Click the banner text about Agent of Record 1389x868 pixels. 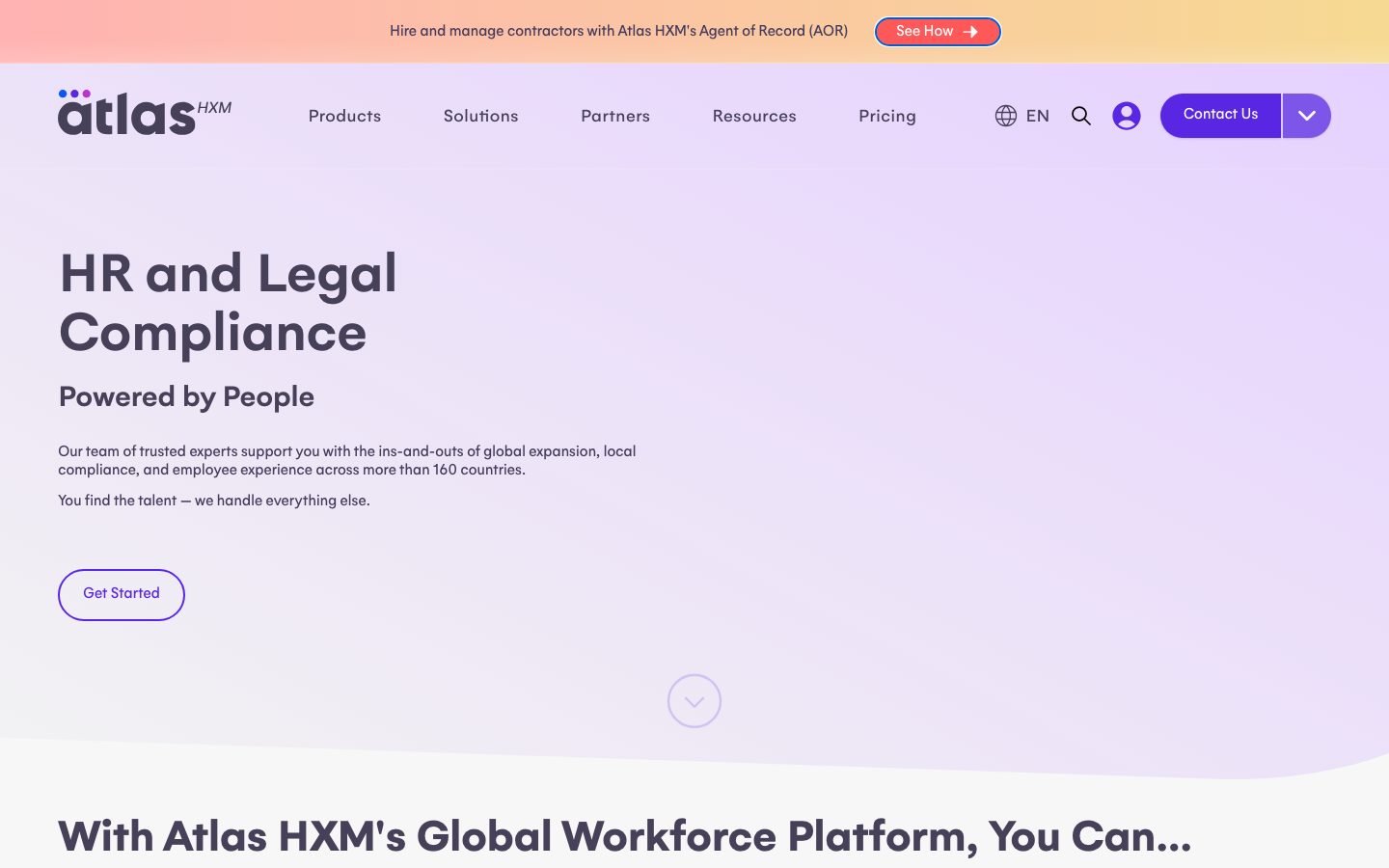point(618,31)
